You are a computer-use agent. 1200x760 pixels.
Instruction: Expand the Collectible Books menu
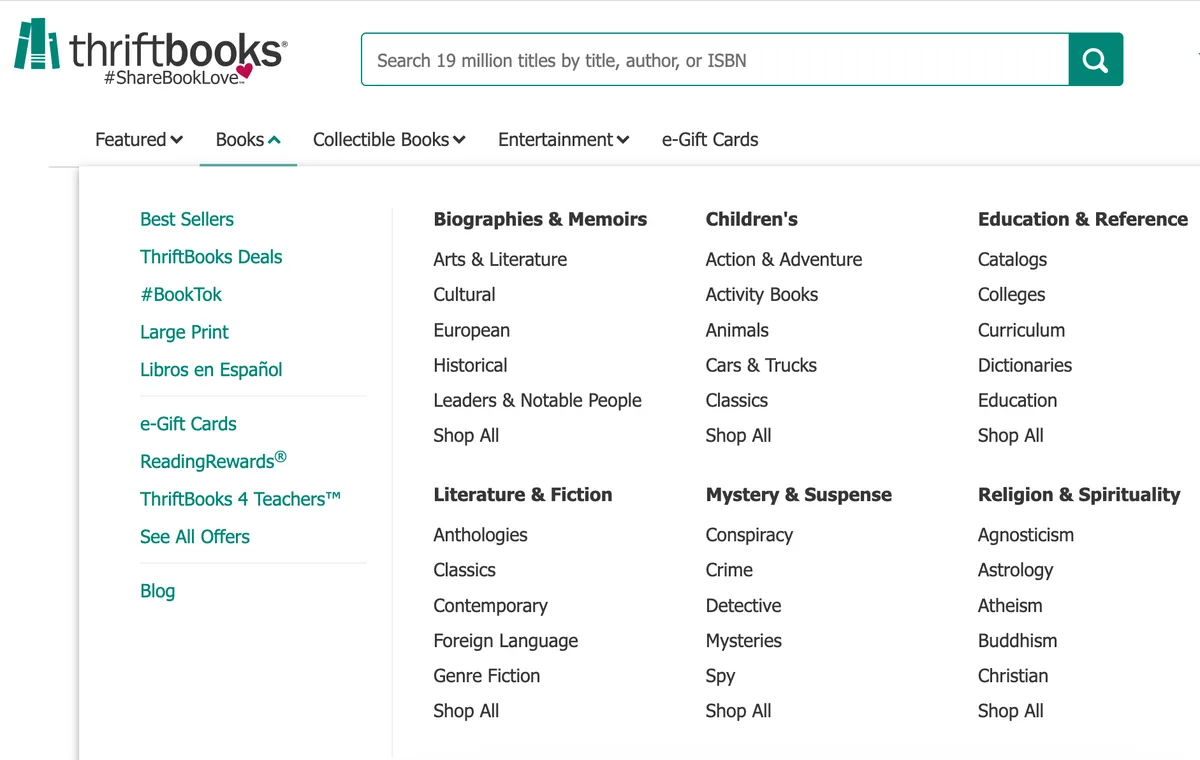pyautogui.click(x=389, y=140)
